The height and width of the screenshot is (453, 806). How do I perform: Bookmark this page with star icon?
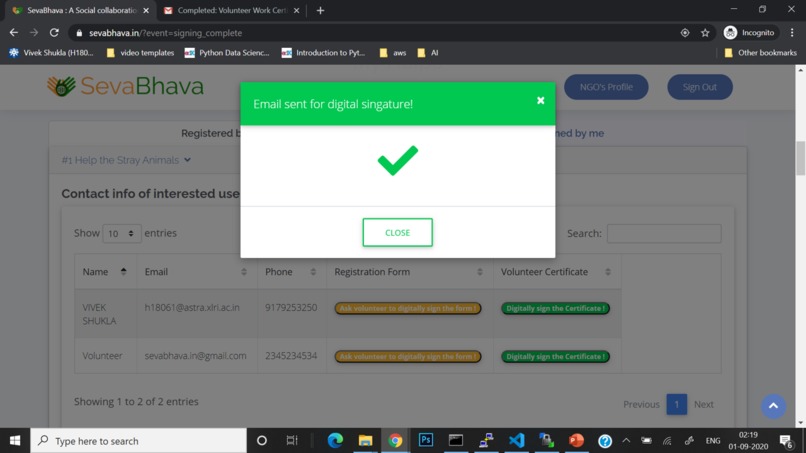click(705, 32)
